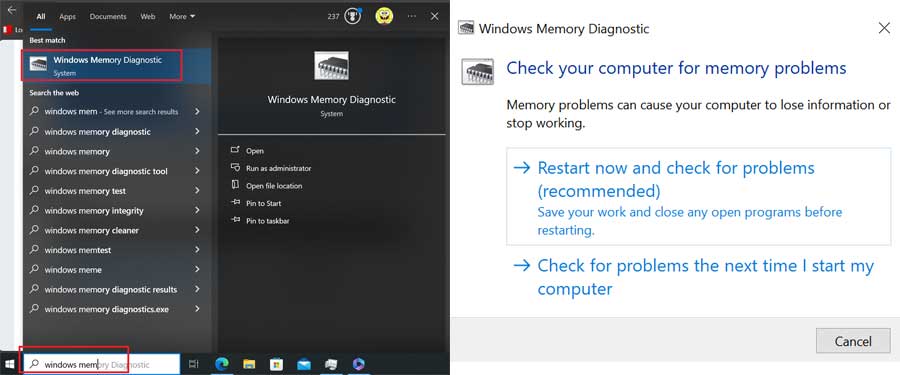Viewport: 900px width, 375px height.
Task: Click the small chip icon in dialog title bar
Action: point(466,28)
